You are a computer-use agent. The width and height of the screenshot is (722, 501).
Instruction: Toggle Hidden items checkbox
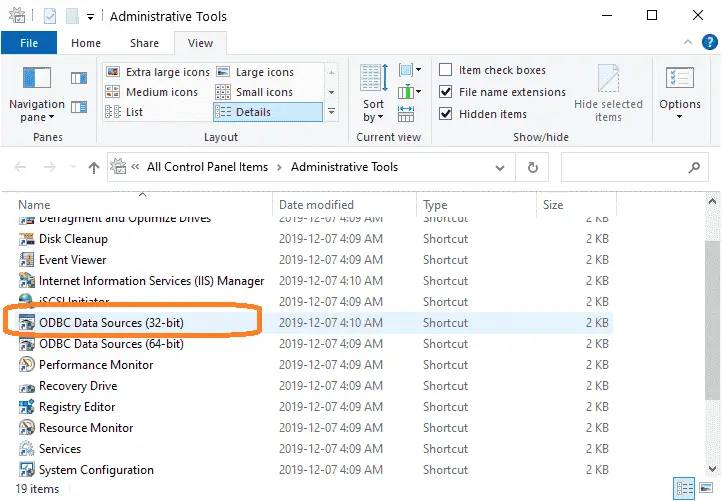(x=446, y=113)
